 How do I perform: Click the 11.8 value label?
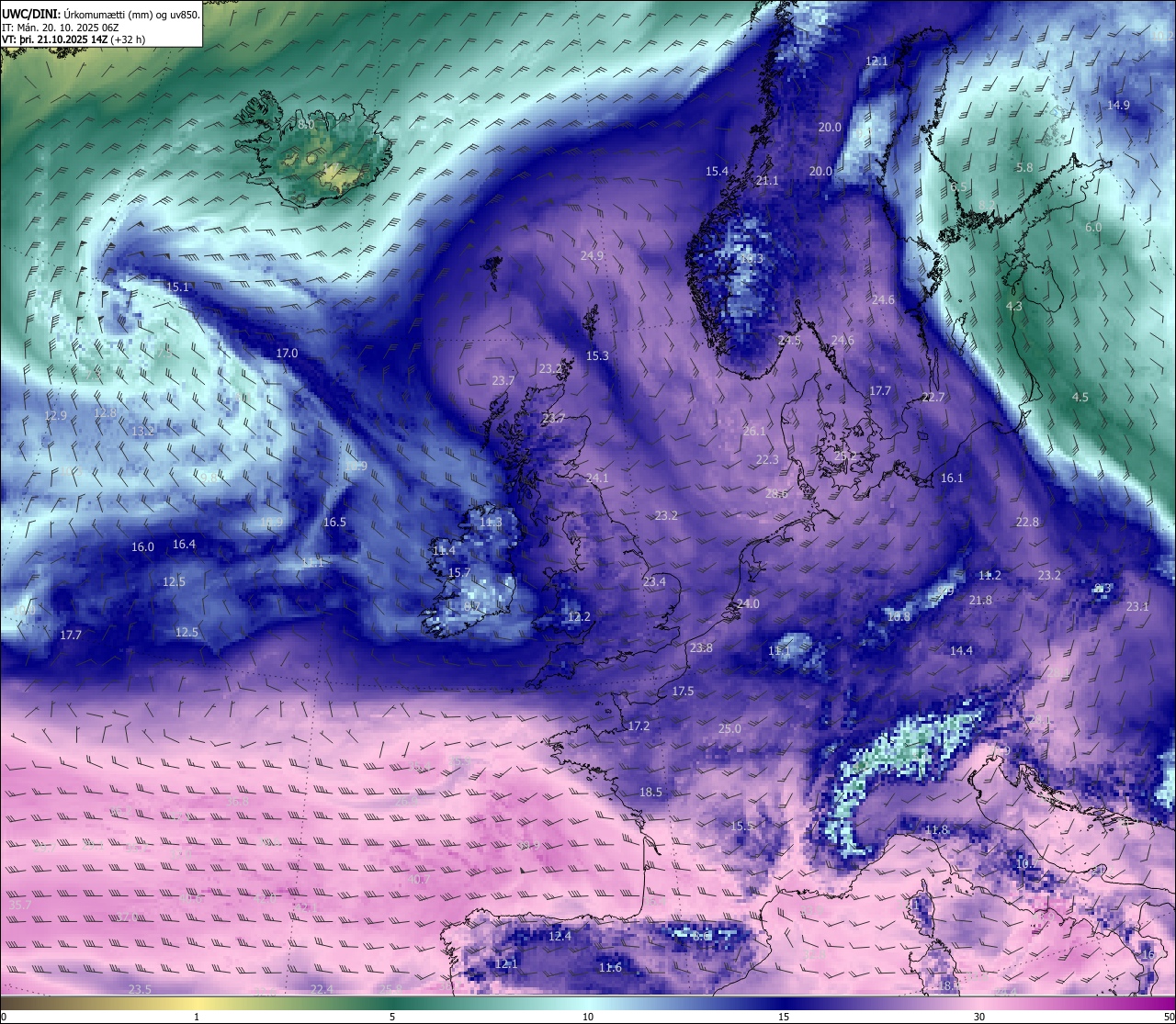tap(936, 830)
